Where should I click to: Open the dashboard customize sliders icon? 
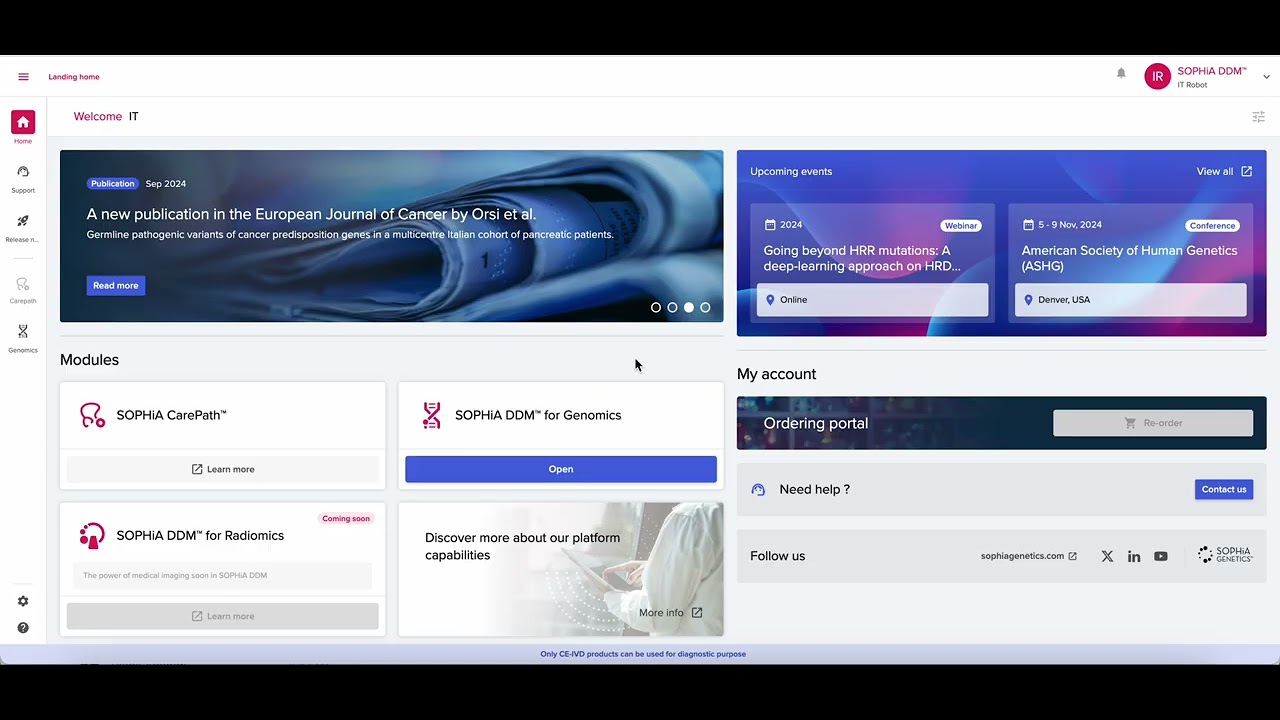pyautogui.click(x=1258, y=117)
